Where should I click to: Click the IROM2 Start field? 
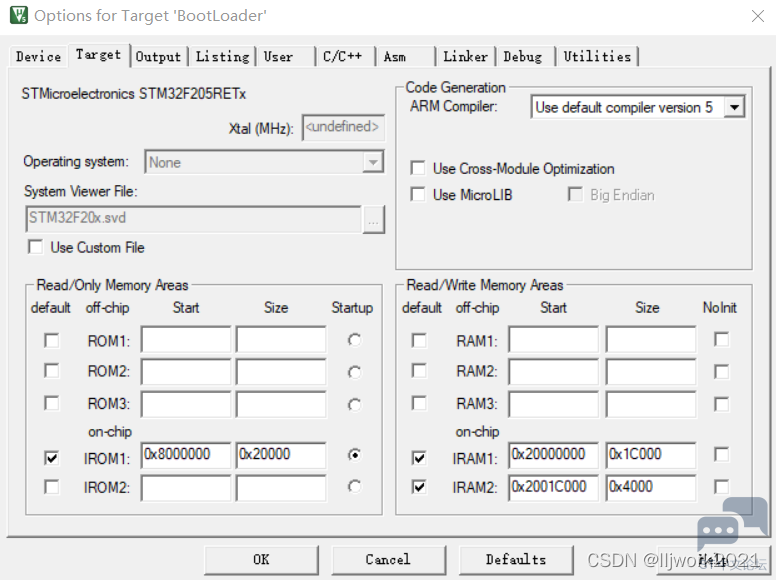coord(186,488)
